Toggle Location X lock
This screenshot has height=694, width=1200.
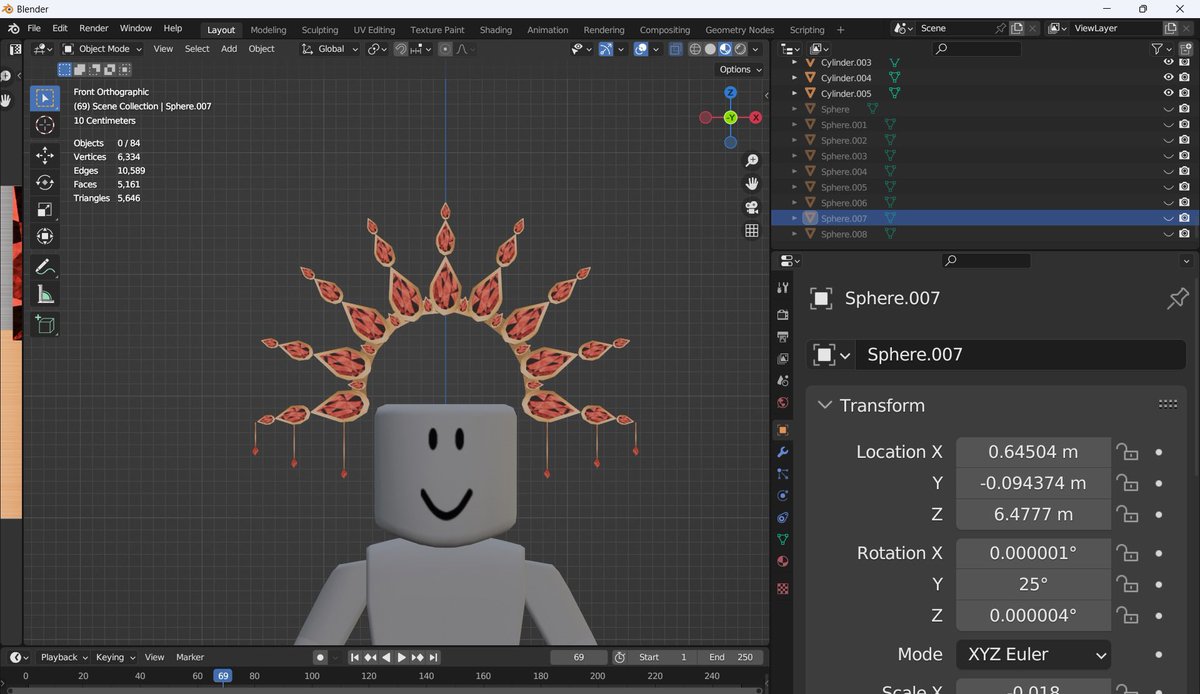1127,452
